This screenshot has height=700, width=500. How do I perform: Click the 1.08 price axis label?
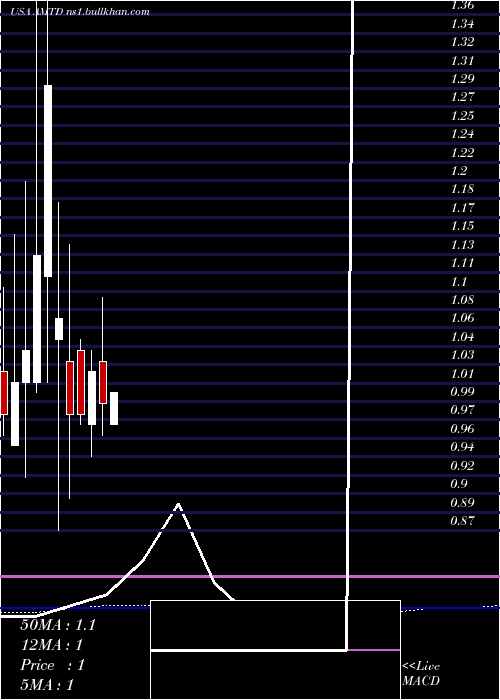point(462,300)
